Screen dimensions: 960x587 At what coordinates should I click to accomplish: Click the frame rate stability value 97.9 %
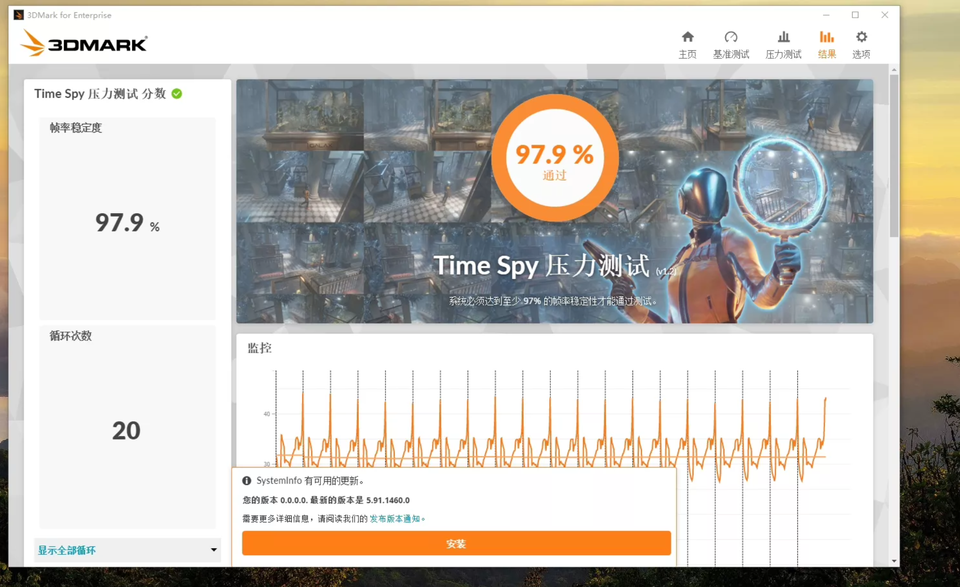127,223
